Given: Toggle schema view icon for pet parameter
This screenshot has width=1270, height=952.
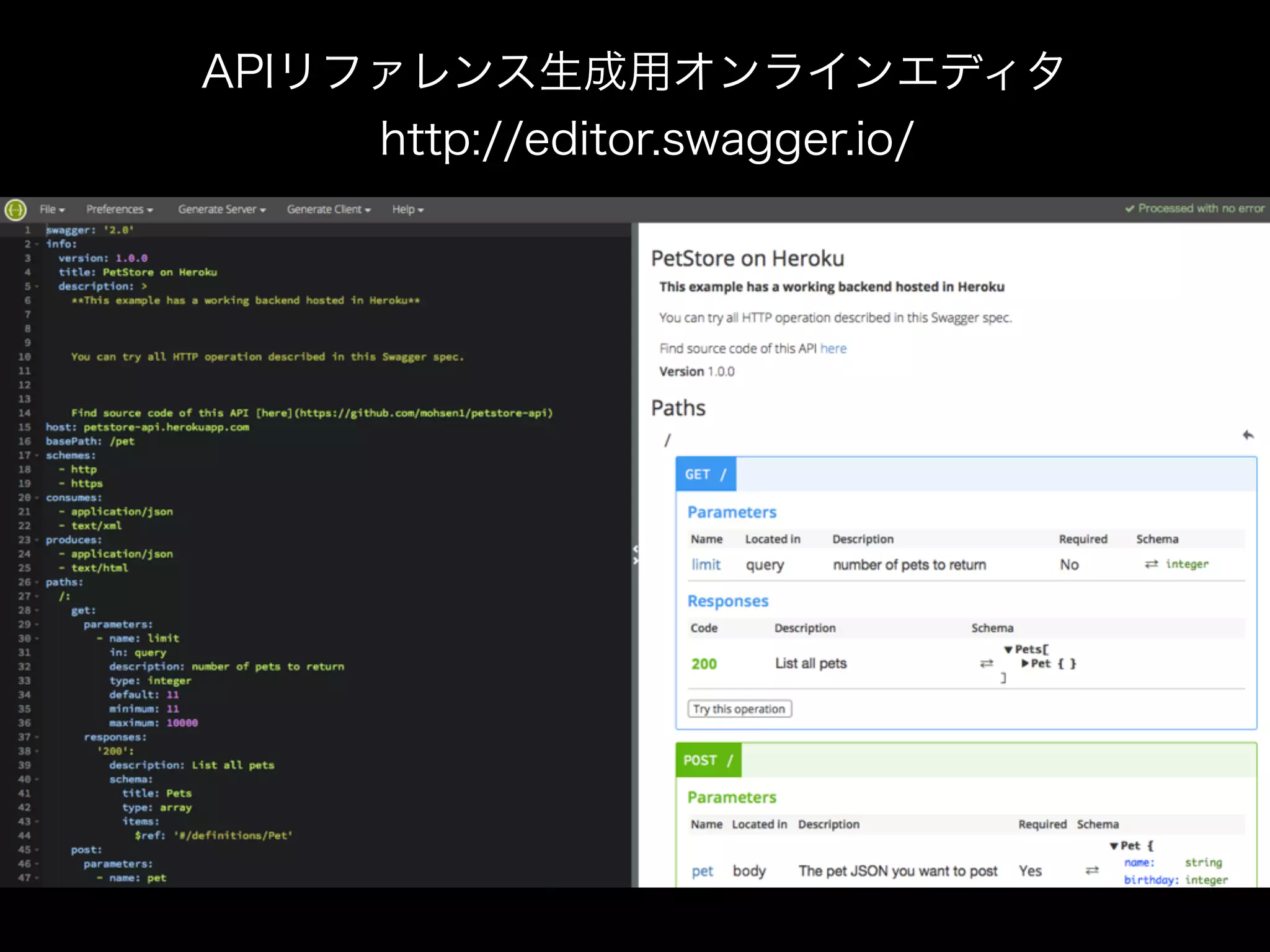Looking at the screenshot, I should [x=1092, y=871].
